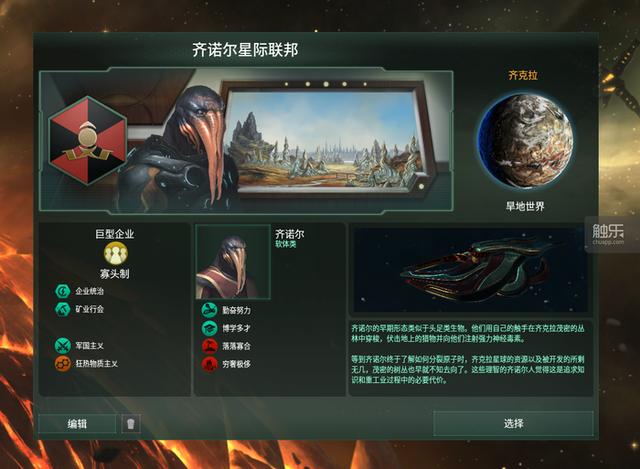Viewport: 640px width, 469px height.
Task: Click the 旱地世界 planet type label
Action: [525, 206]
